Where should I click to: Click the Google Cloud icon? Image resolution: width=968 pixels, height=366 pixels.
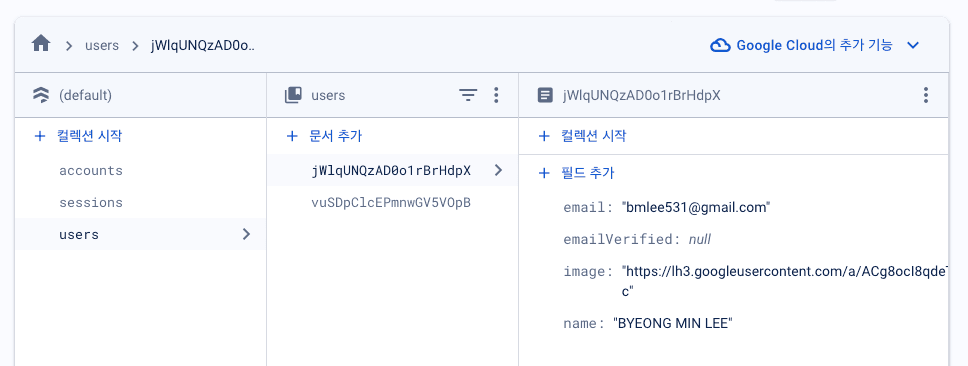point(720,46)
